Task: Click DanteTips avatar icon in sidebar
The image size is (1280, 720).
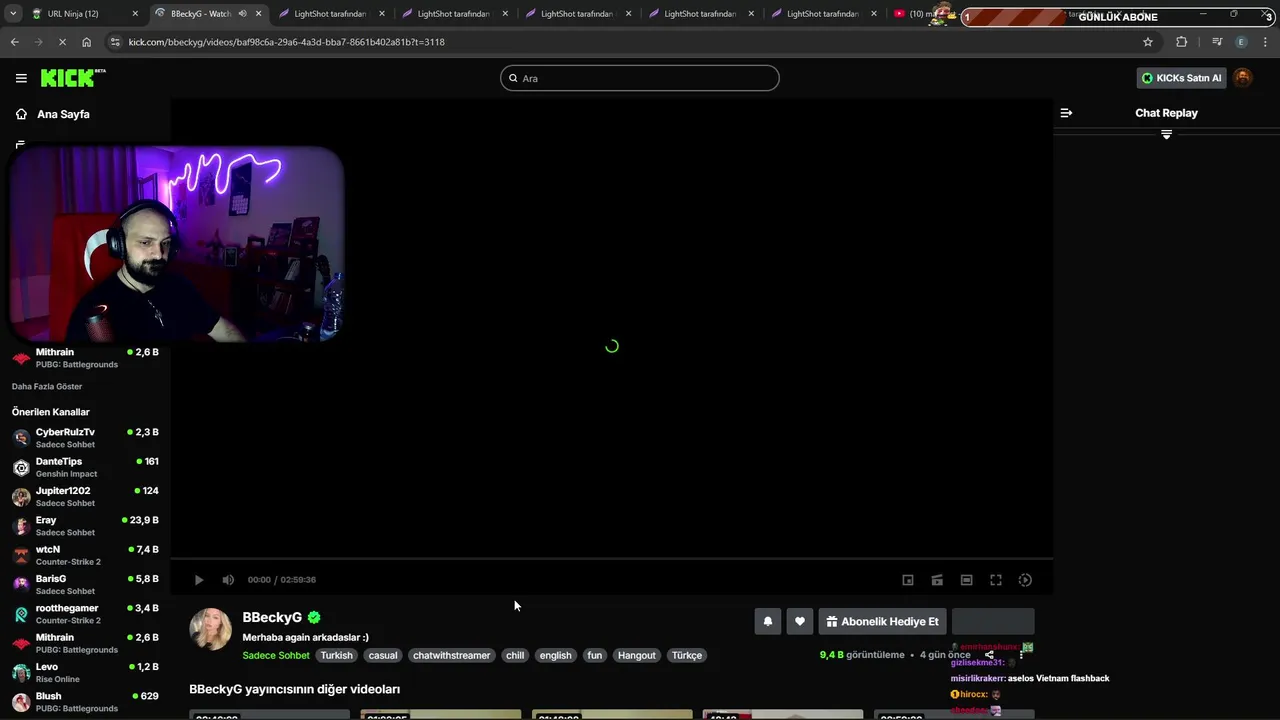Action: 21,467
